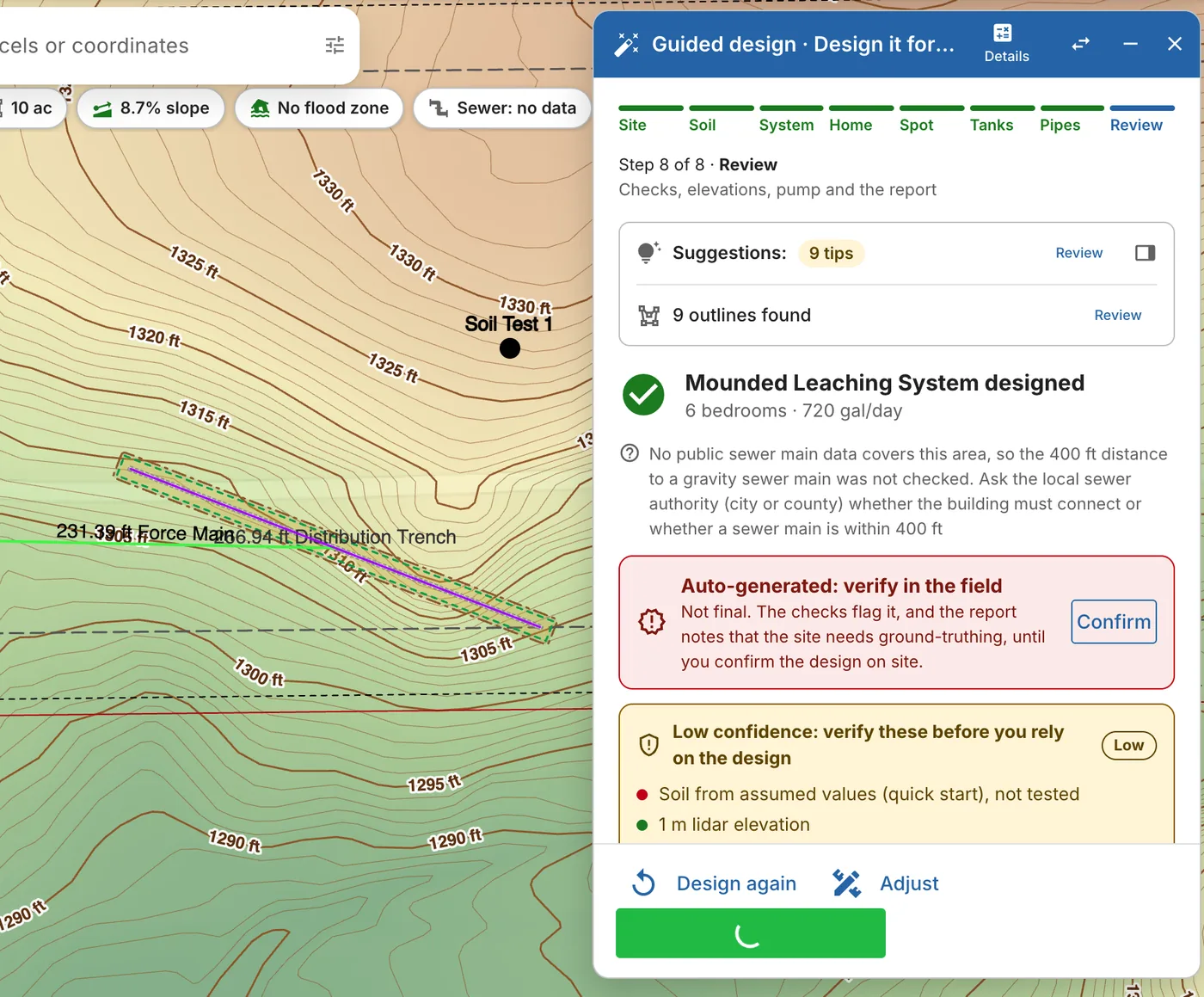The height and width of the screenshot is (997, 1204).
Task: Click the Sewer: no data chip
Action: tap(502, 108)
